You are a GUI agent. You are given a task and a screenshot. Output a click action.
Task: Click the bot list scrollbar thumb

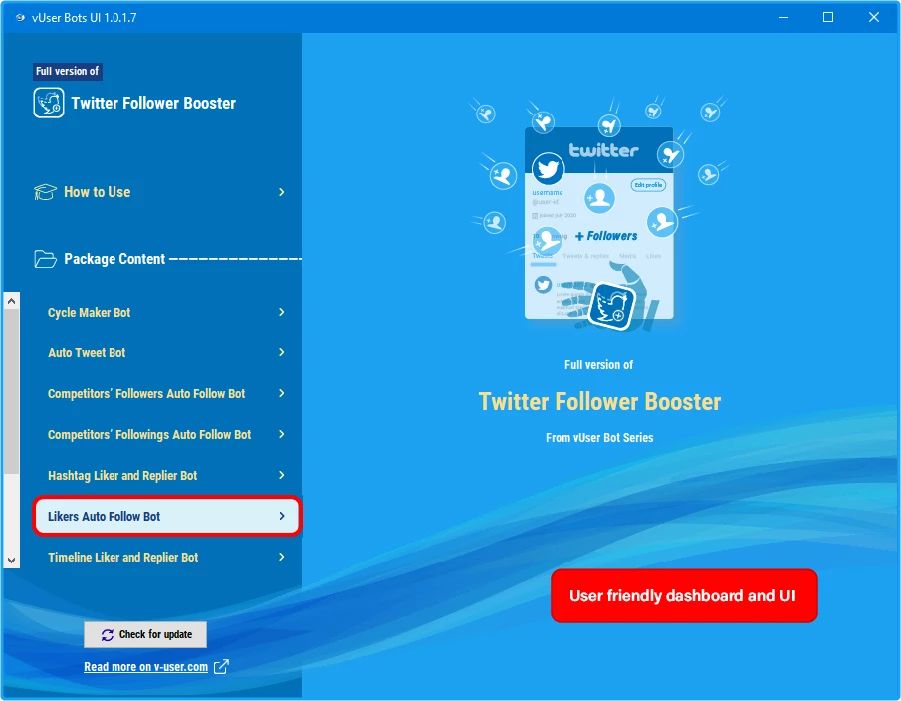coord(11,391)
